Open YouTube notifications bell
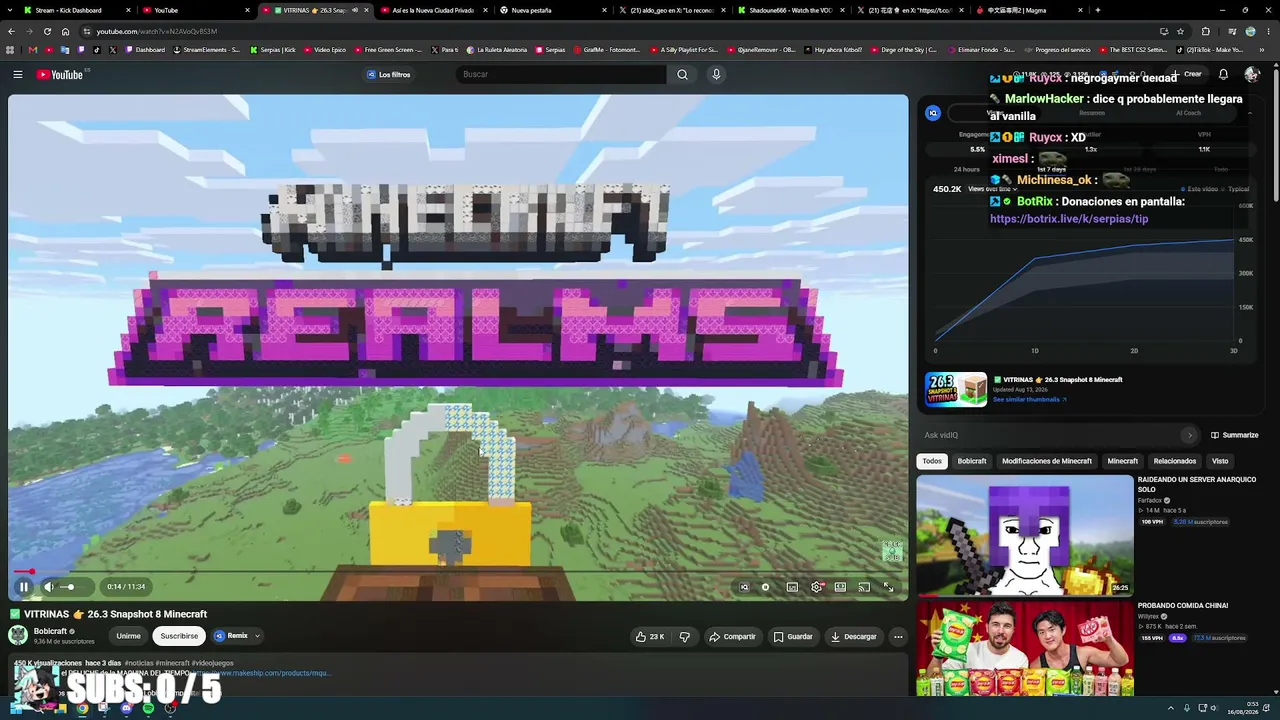1280x720 pixels. pyautogui.click(x=1223, y=74)
